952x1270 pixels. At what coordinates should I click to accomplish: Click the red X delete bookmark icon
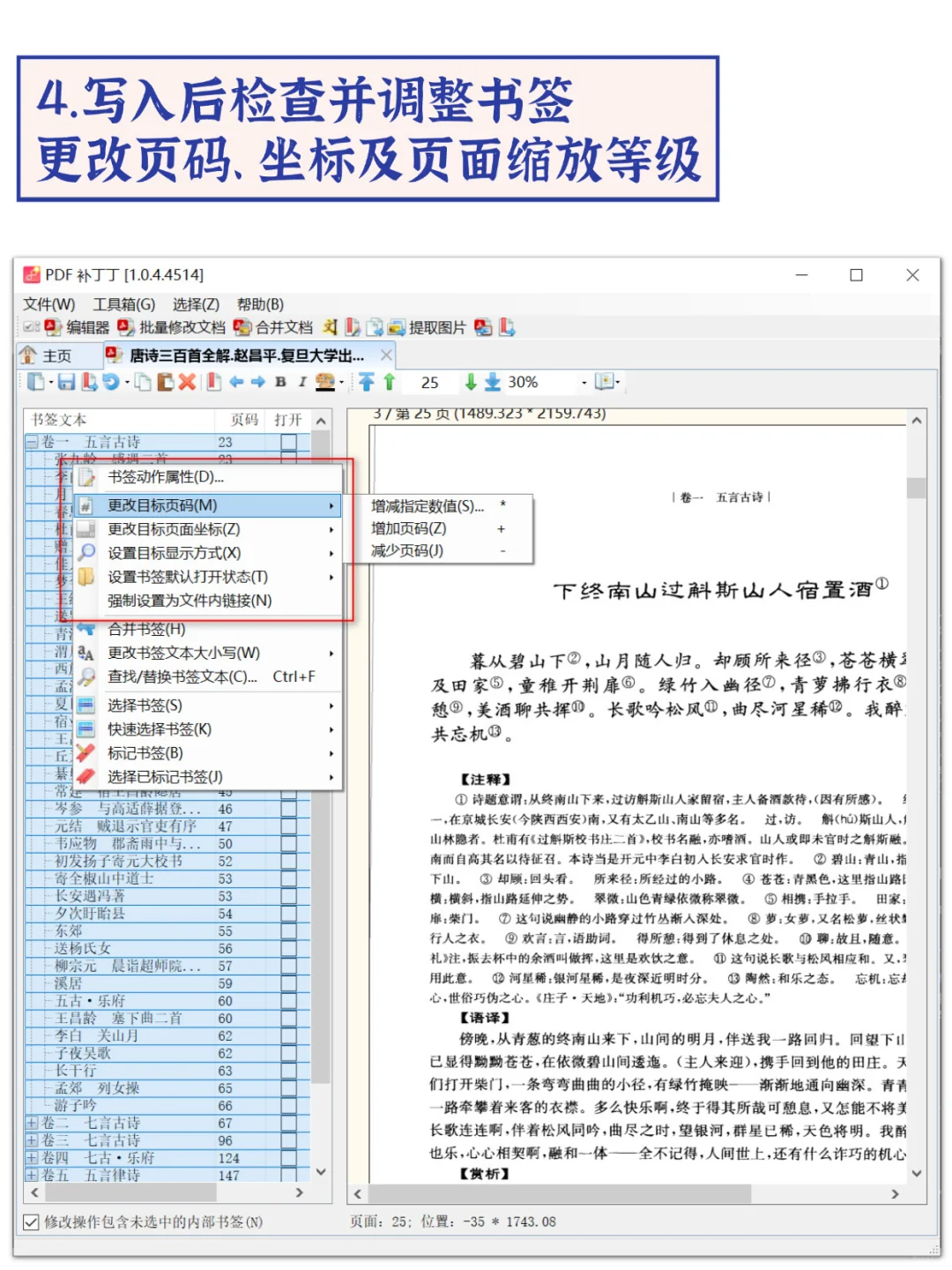coord(187,382)
